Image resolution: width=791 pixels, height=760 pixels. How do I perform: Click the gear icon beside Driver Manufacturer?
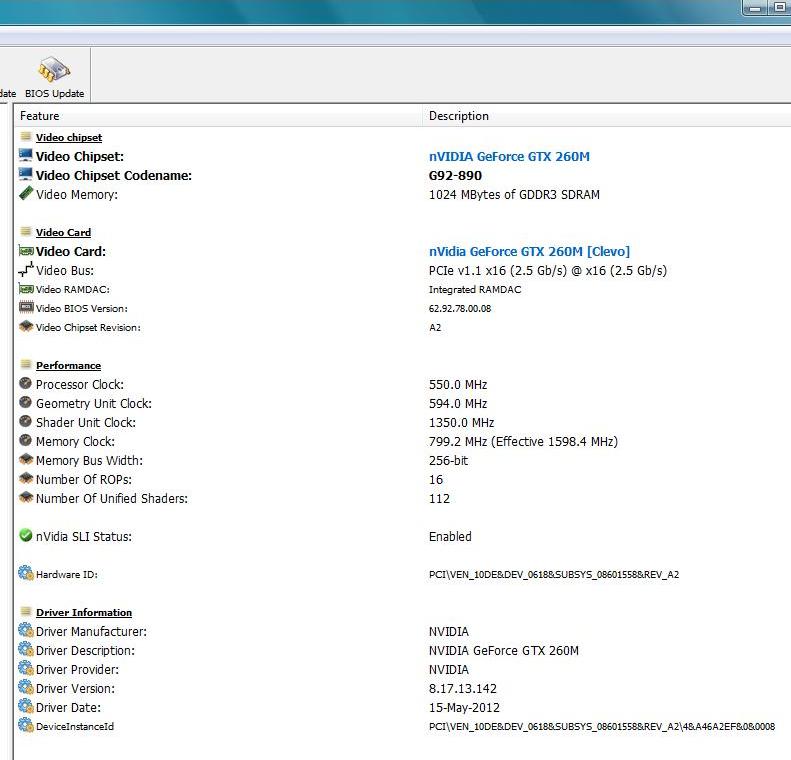coord(26,630)
